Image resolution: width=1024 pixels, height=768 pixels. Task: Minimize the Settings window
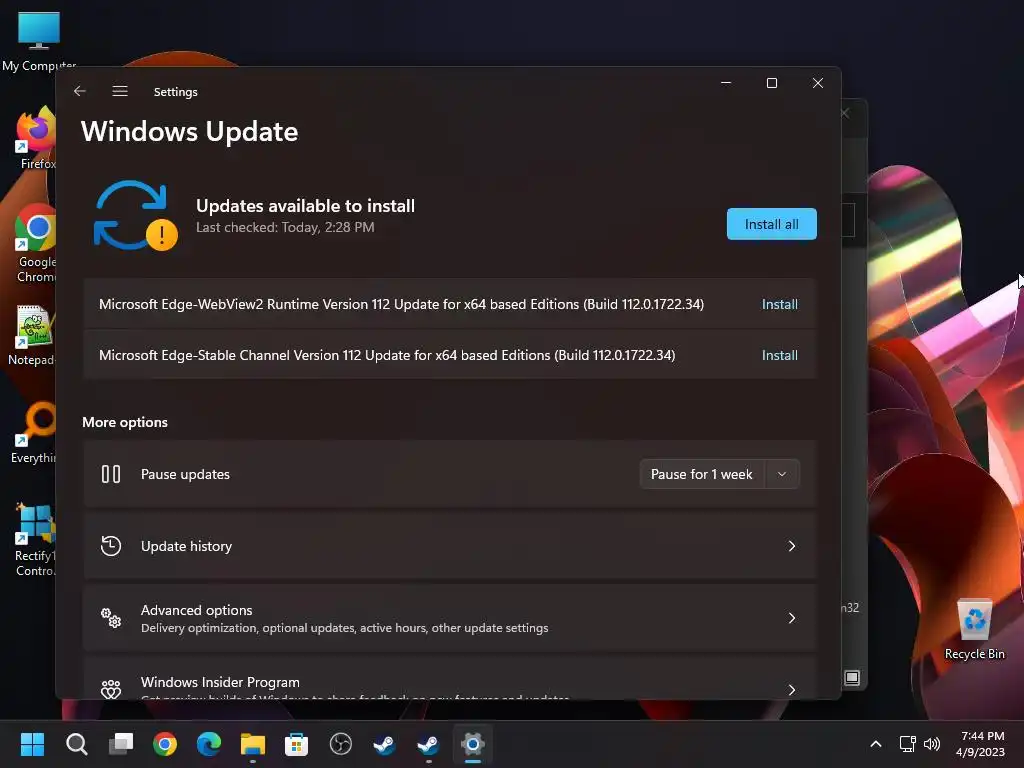(x=726, y=83)
